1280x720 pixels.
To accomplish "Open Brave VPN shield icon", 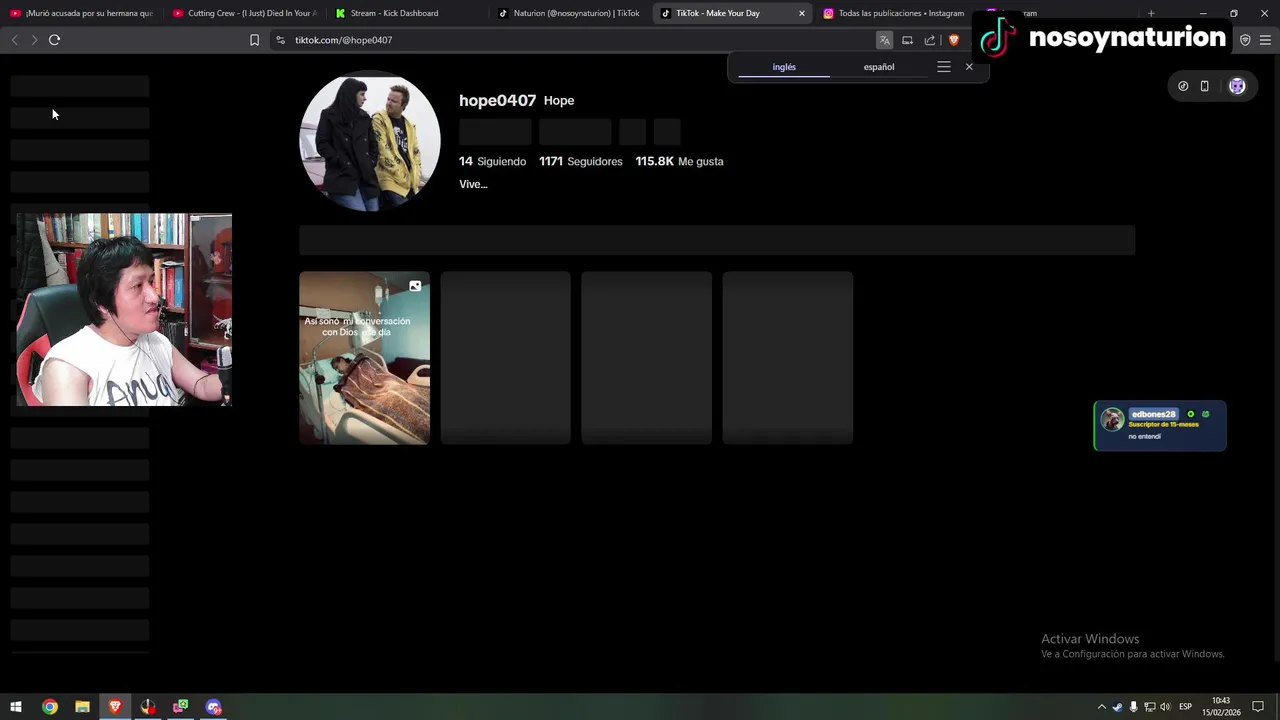I will (x=1245, y=40).
